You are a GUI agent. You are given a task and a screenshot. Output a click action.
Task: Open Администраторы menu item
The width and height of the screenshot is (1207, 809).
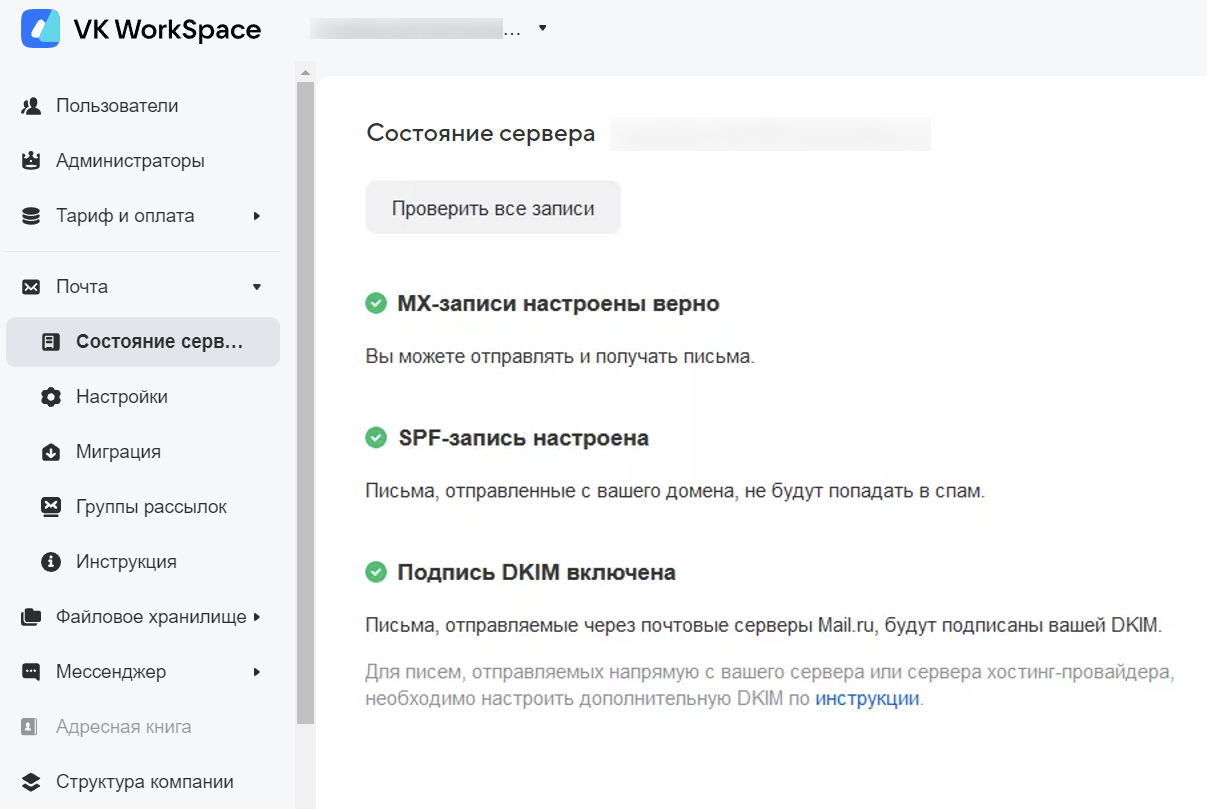click(x=142, y=161)
